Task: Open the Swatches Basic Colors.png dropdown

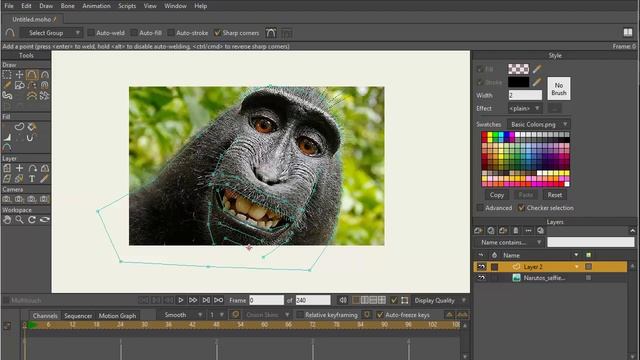Action: click(x=539, y=124)
